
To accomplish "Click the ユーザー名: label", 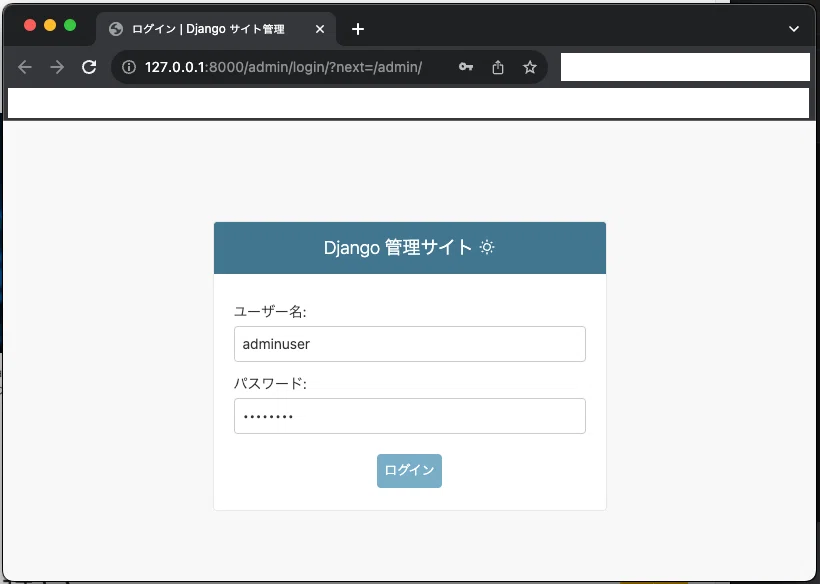I will coord(270,312).
